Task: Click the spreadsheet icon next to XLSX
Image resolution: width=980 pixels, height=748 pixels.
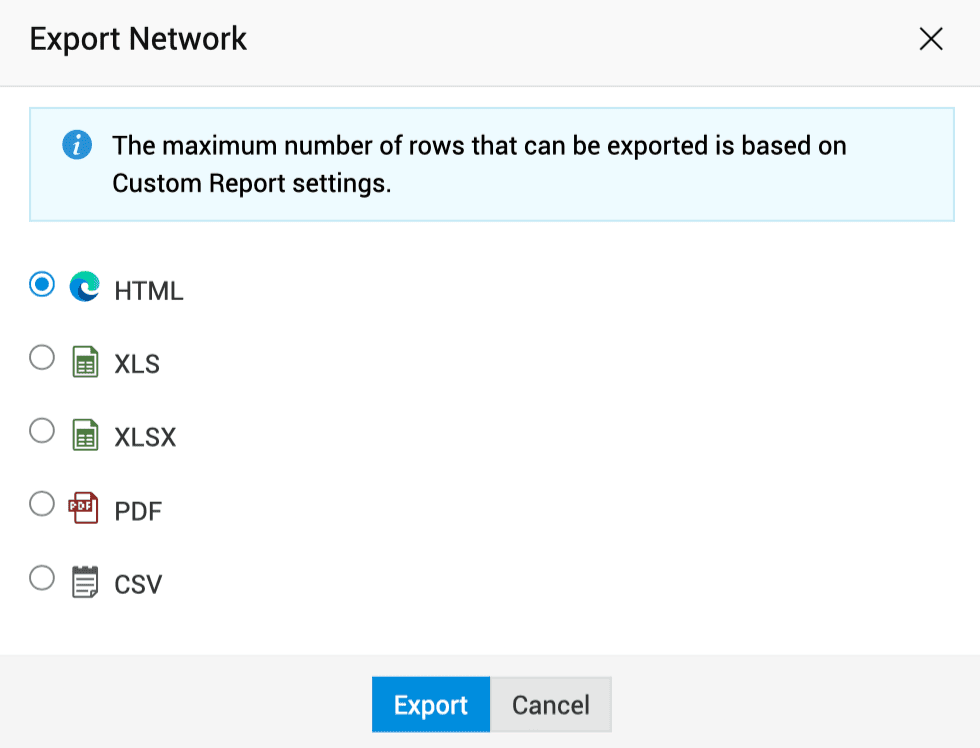Action: (x=86, y=435)
